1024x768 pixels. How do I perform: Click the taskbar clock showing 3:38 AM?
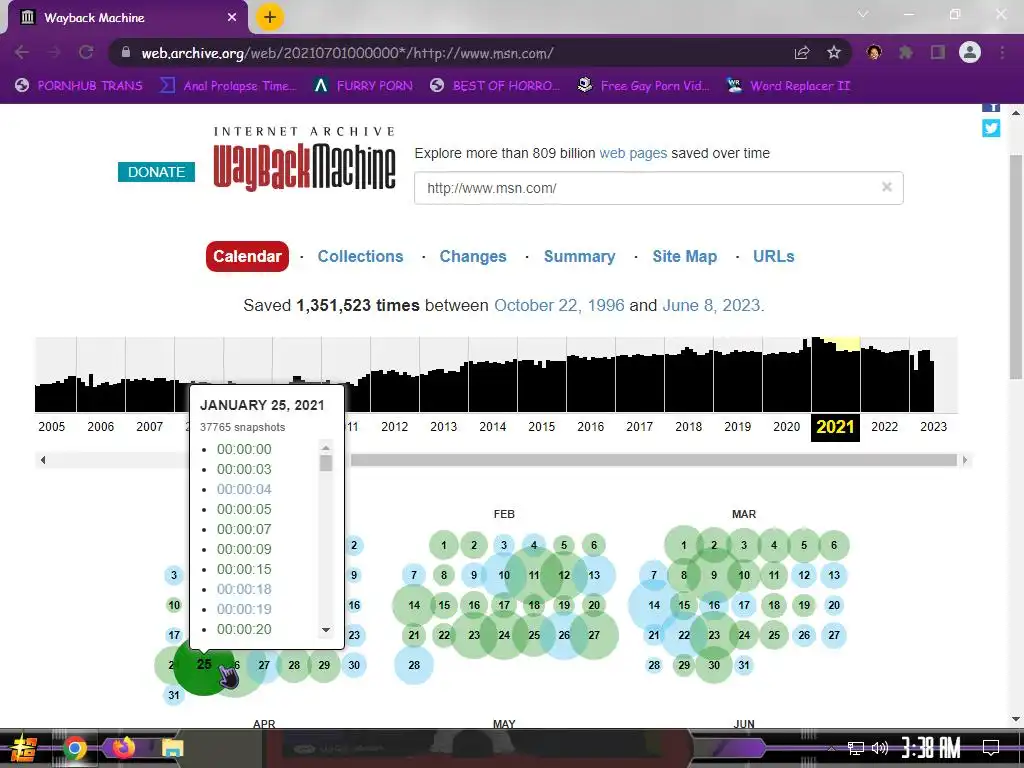pyautogui.click(x=931, y=748)
